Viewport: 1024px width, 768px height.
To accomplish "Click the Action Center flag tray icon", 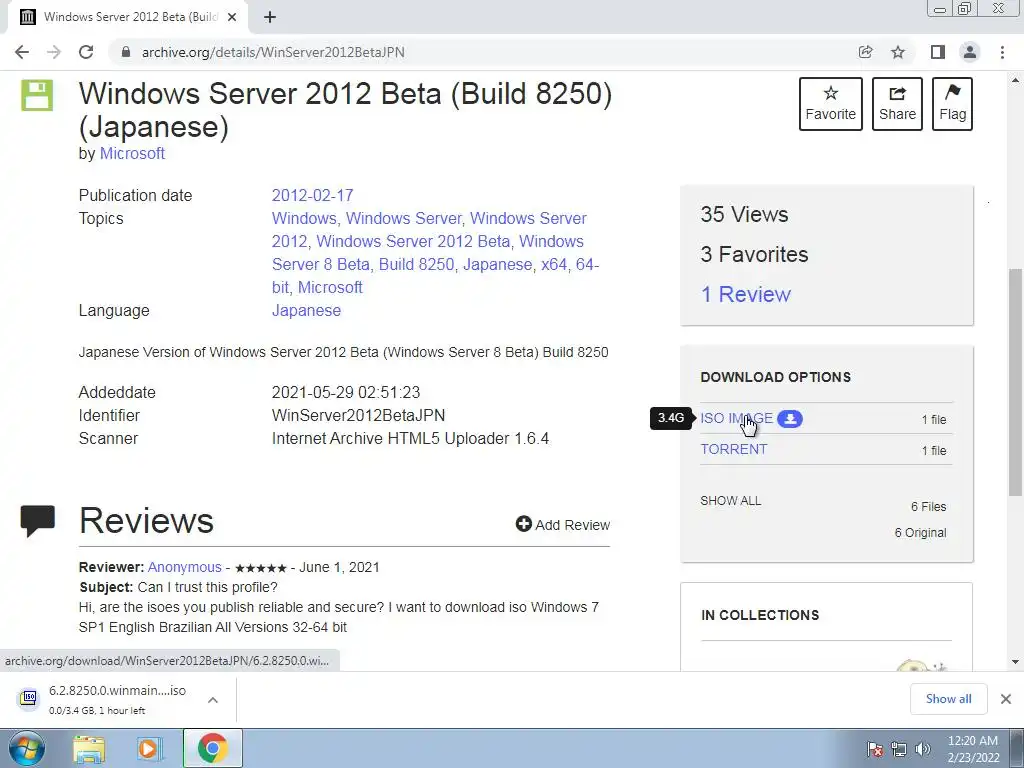I will click(x=875, y=749).
